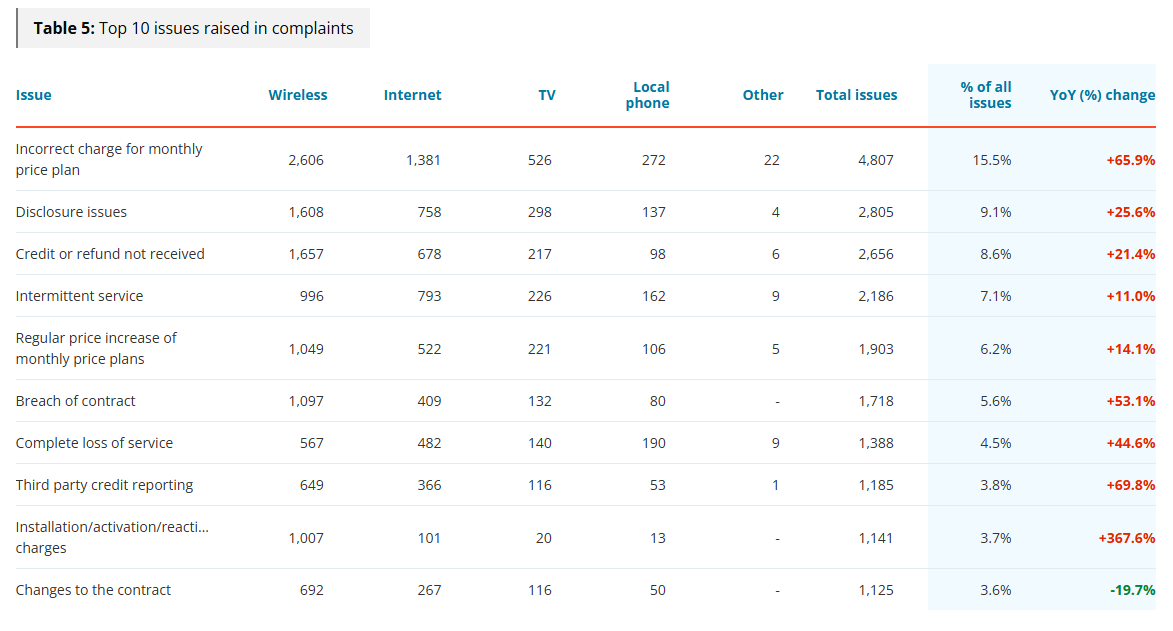Click Credit or refund not received row

pos(110,254)
